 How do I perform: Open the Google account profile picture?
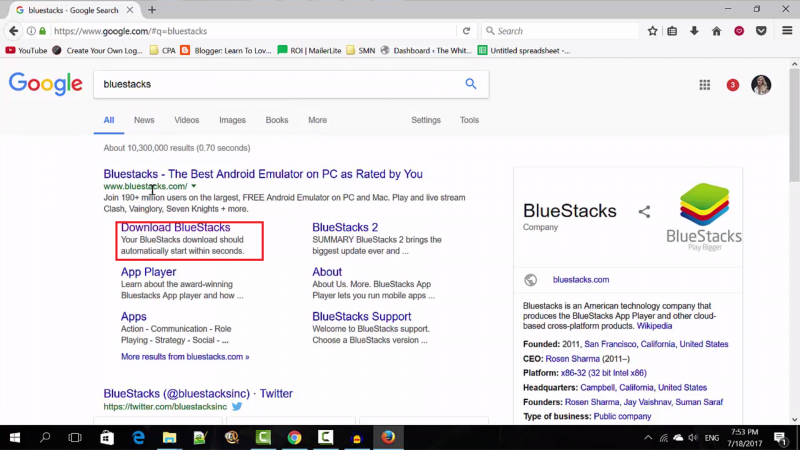[x=761, y=85]
